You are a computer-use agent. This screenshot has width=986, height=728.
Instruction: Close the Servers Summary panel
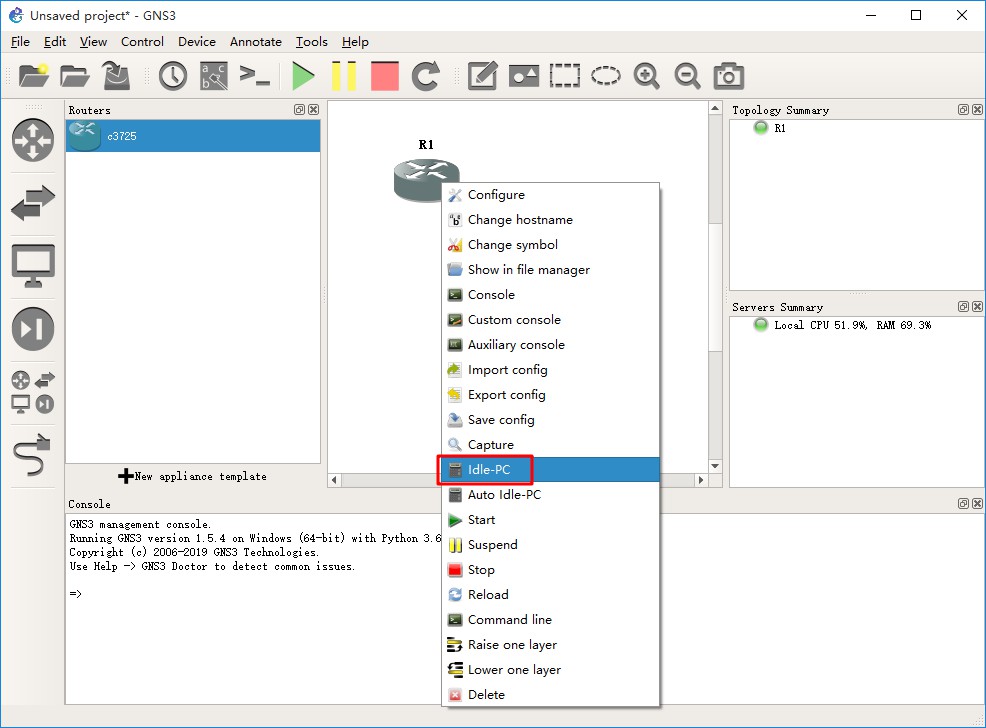pyautogui.click(x=977, y=307)
